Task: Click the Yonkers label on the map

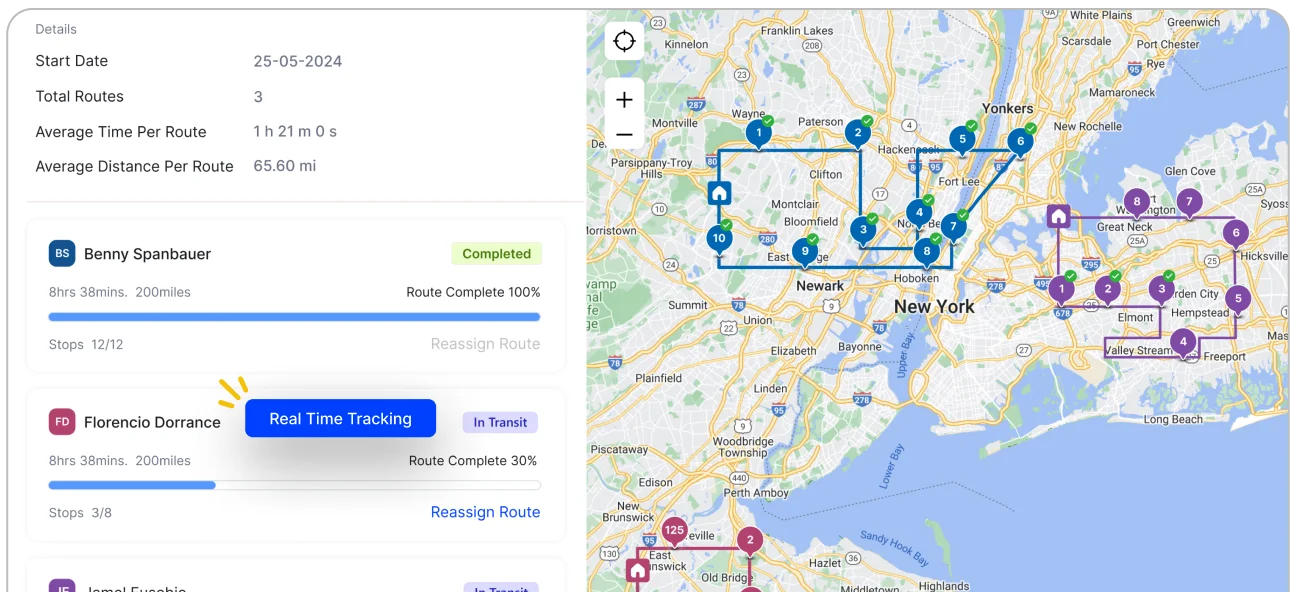Action: [1008, 108]
